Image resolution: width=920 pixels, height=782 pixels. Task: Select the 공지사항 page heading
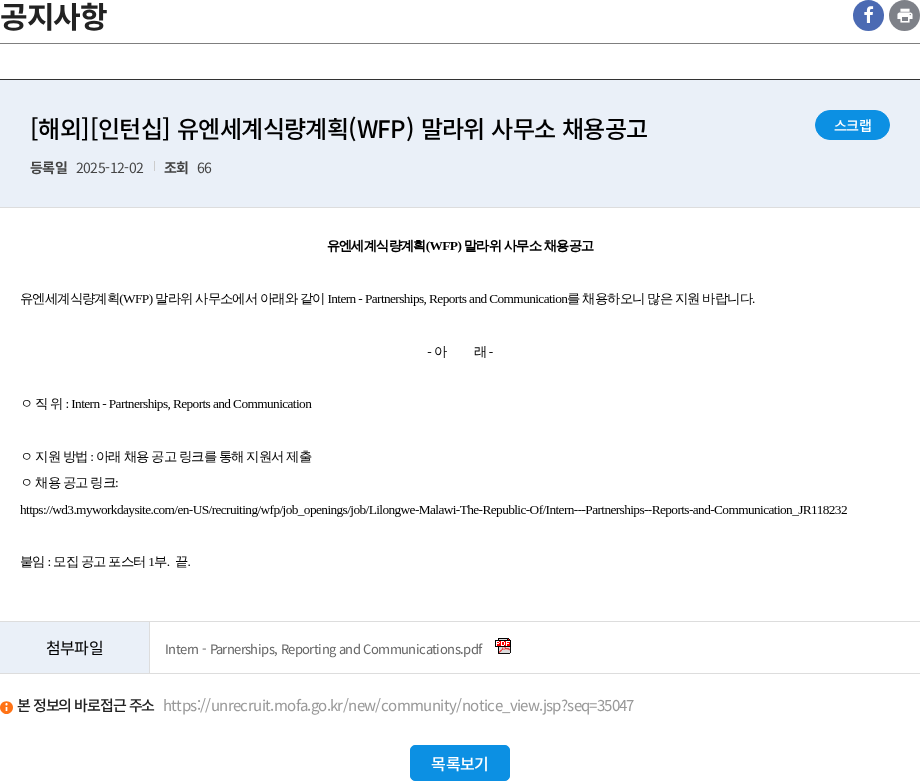(x=53, y=16)
